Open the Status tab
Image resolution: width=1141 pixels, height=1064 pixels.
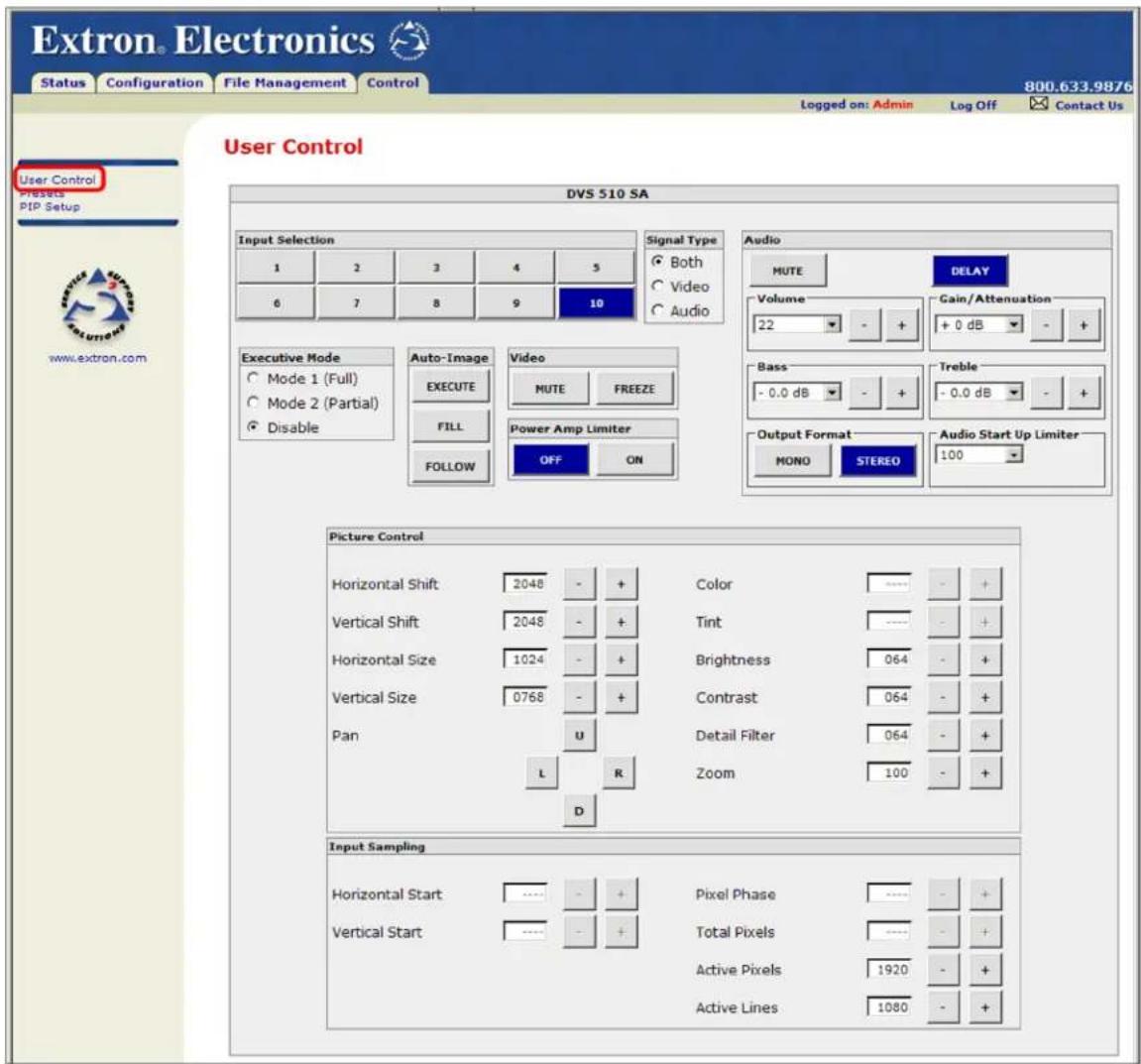(x=63, y=83)
